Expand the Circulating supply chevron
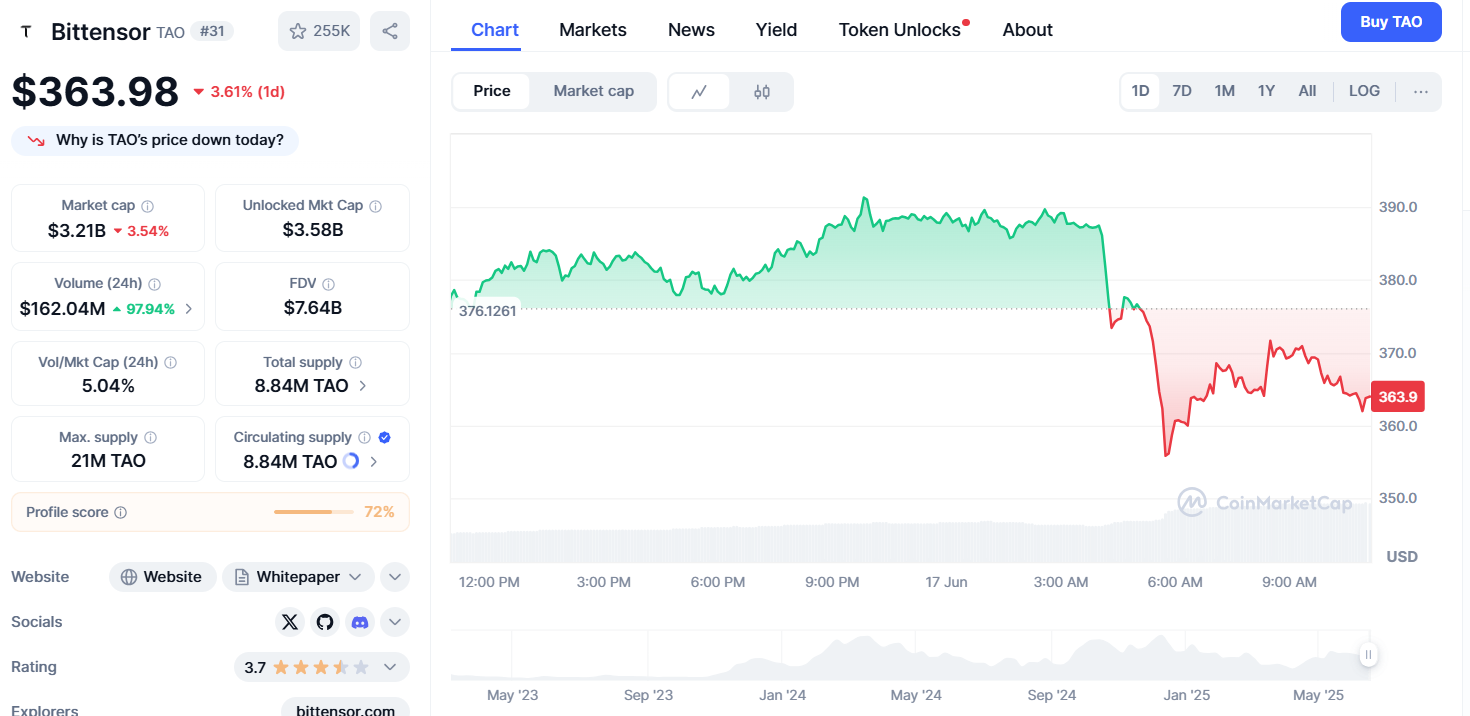Screen dimensions: 1470x716 click(x=374, y=462)
